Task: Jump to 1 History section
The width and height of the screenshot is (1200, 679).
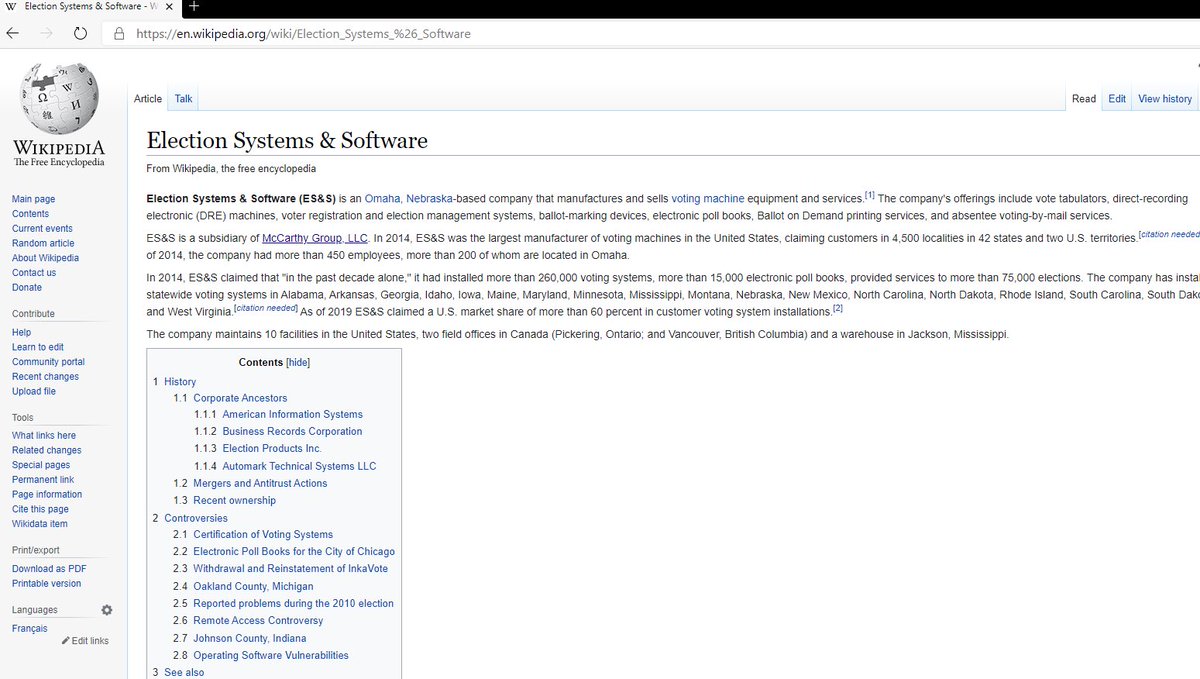Action: tap(174, 382)
